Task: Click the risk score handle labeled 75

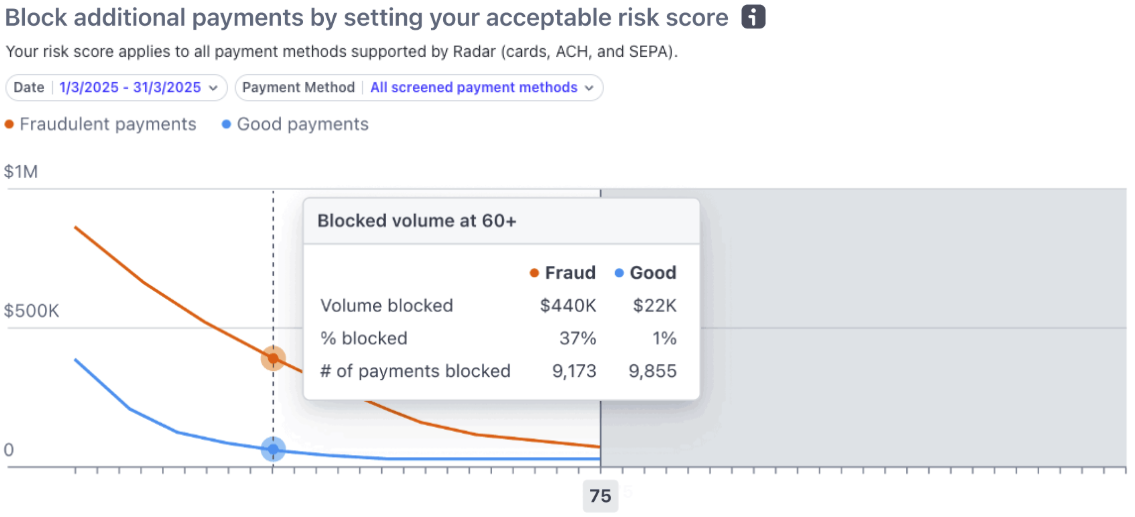Action: point(600,496)
